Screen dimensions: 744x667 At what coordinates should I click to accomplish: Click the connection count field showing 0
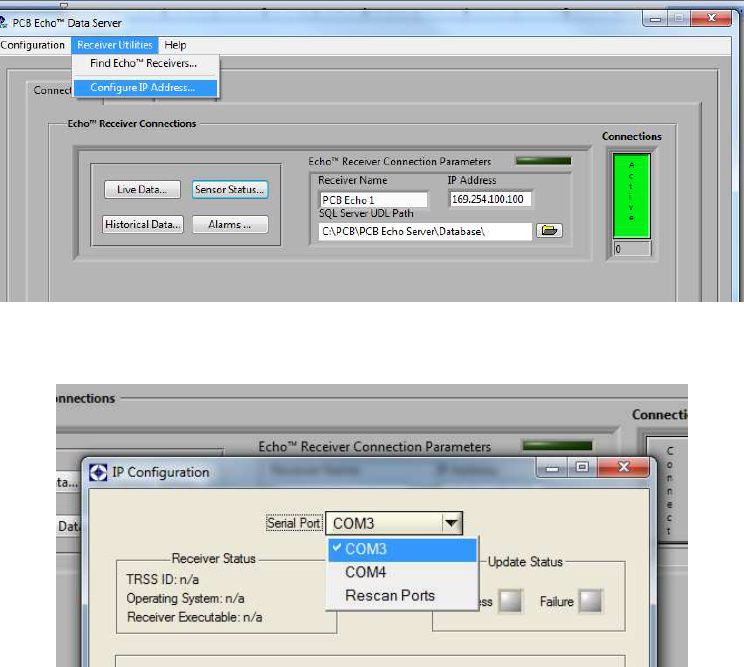click(632, 249)
